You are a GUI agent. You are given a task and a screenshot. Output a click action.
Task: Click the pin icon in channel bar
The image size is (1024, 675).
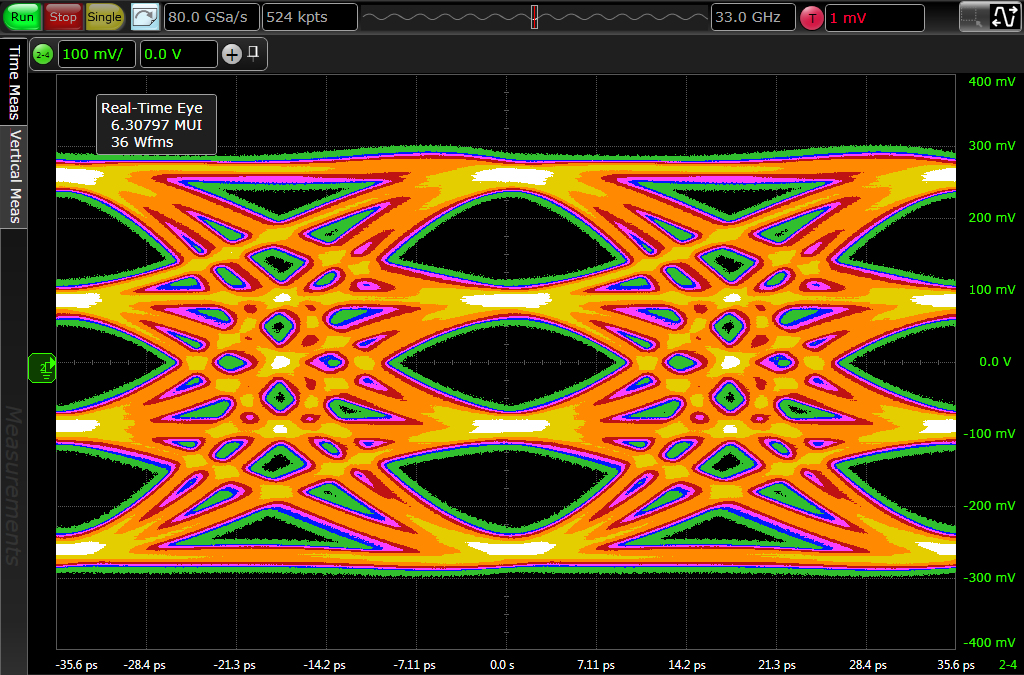click(253, 53)
